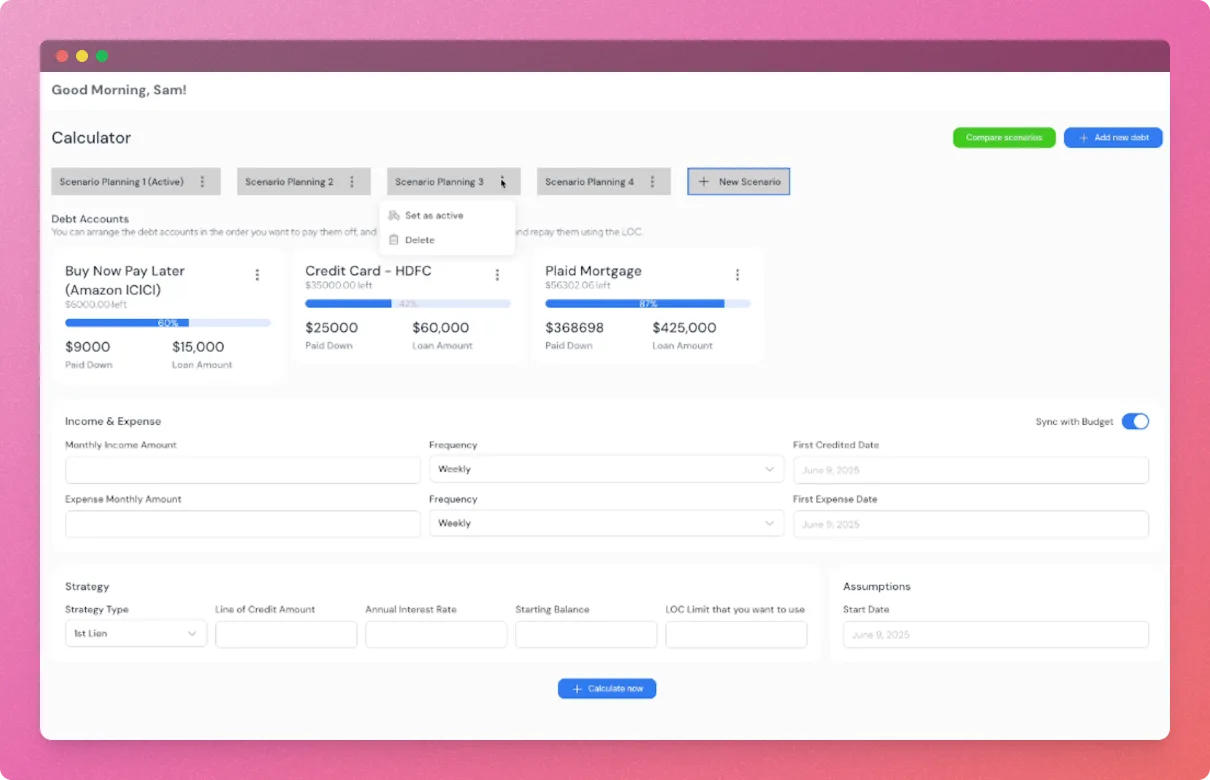The height and width of the screenshot is (780, 1210).
Task: Click the trash icon next to Delete
Action: (394, 240)
